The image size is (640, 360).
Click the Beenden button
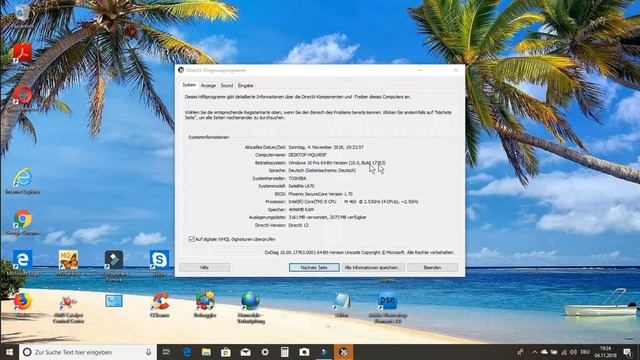(x=432, y=267)
